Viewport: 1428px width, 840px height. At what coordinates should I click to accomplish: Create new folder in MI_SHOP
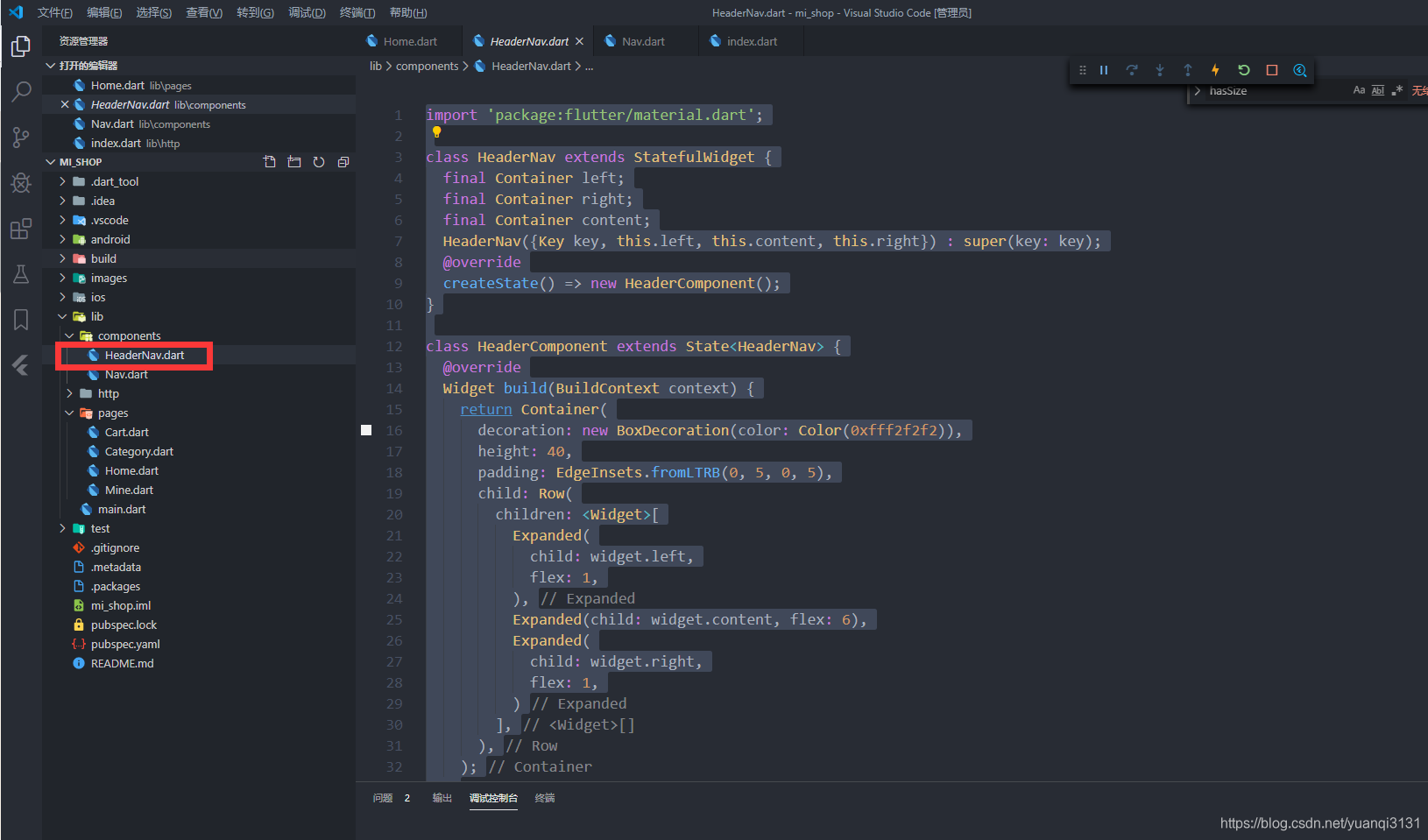point(294,162)
